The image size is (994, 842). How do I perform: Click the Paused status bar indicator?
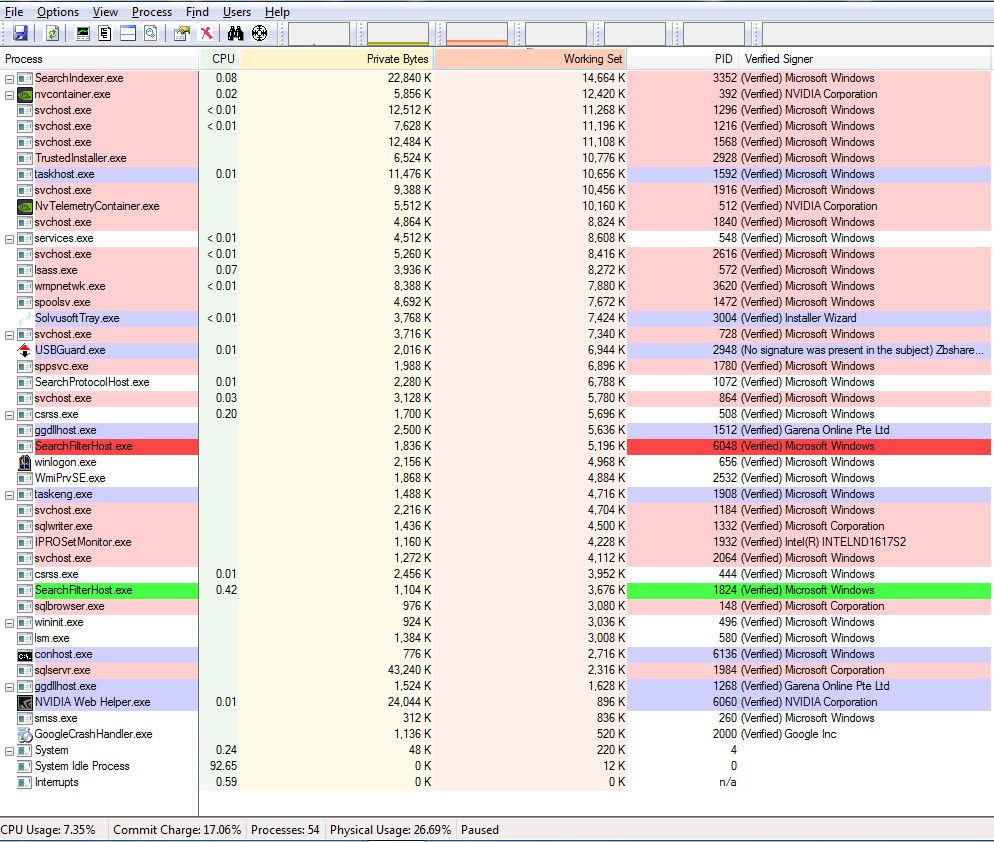(480, 830)
